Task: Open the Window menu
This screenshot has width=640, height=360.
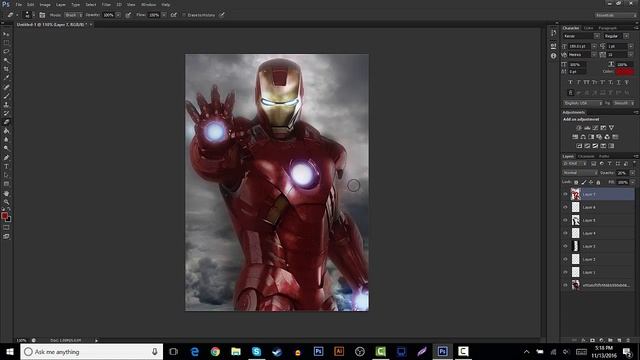Action: click(149, 4)
